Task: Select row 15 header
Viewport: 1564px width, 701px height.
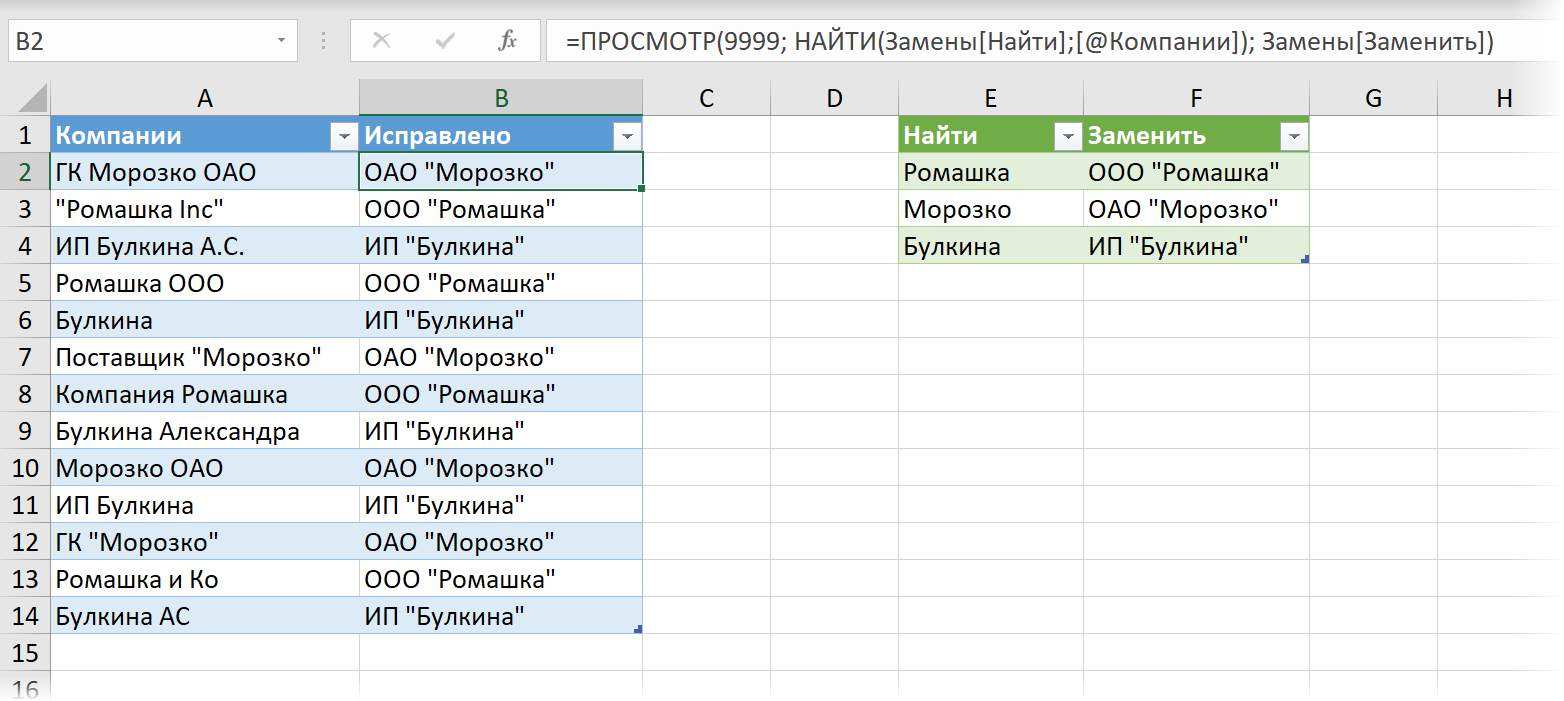Action: click(25, 653)
